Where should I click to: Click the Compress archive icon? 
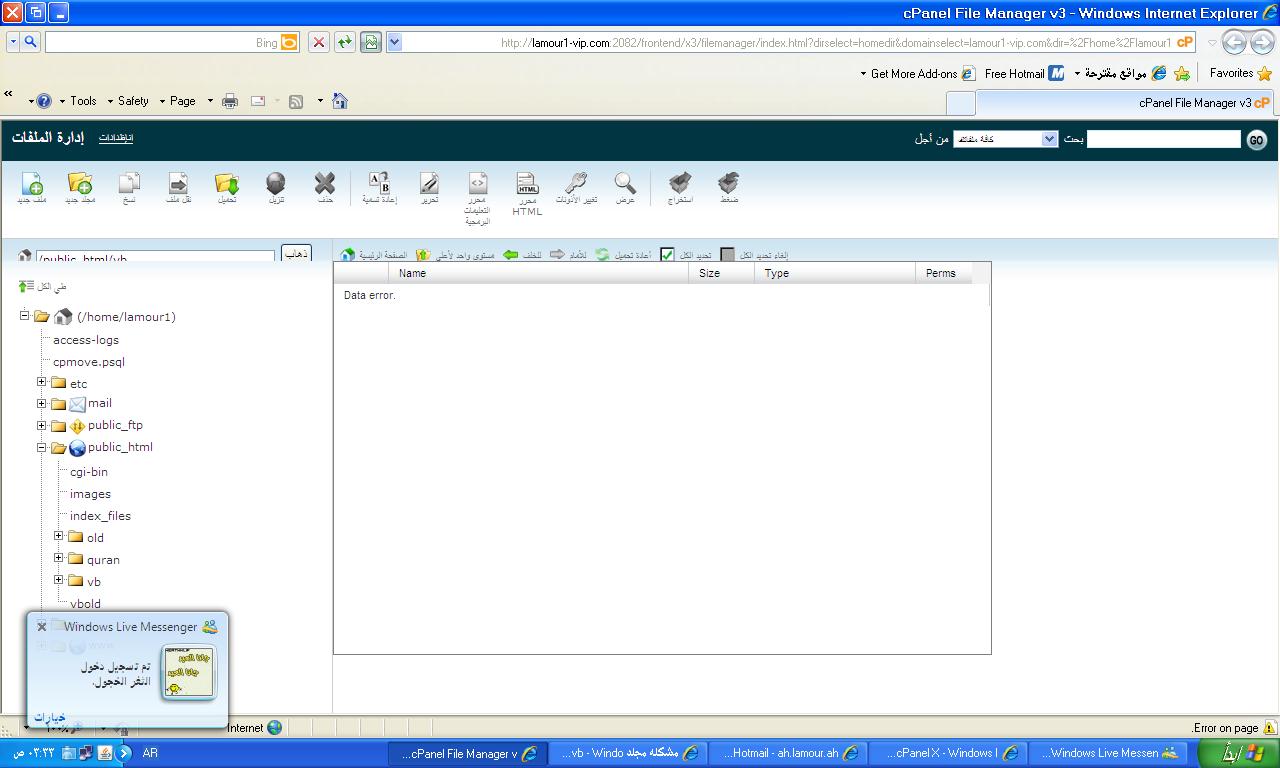pos(729,184)
